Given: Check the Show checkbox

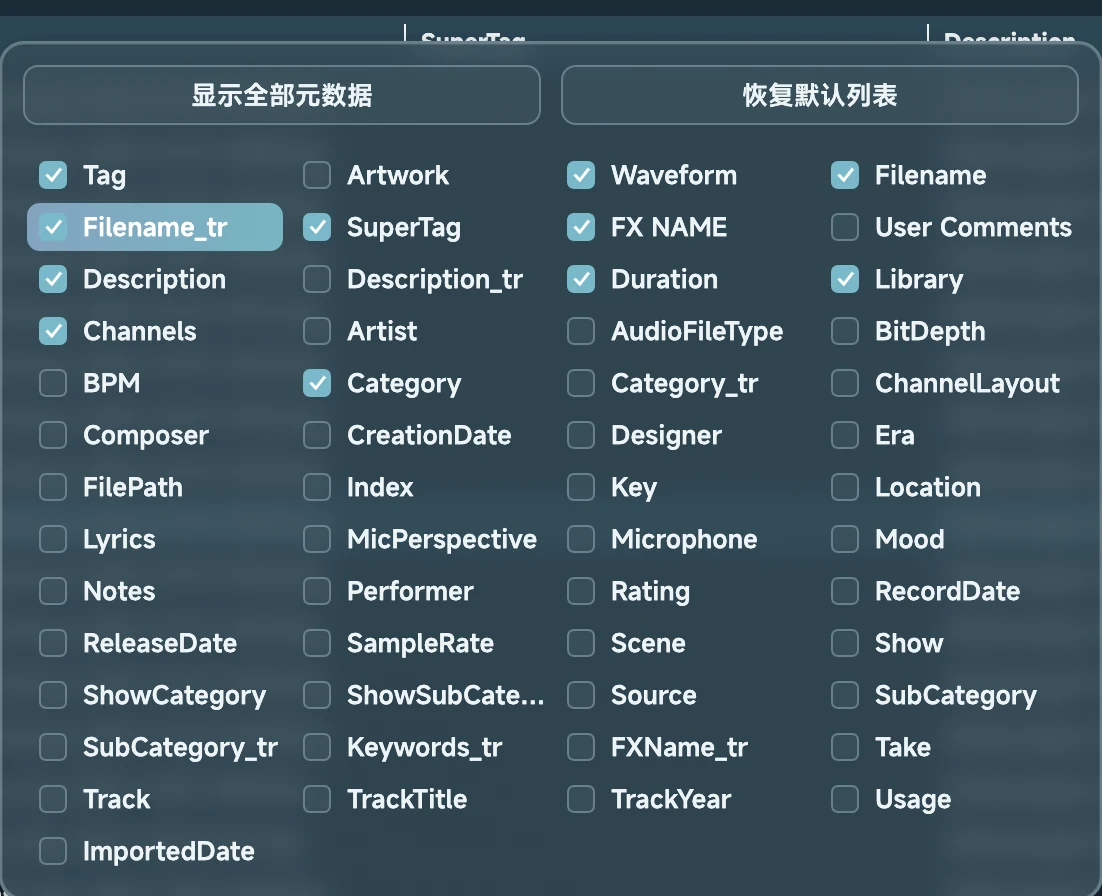Looking at the screenshot, I should coord(845,643).
